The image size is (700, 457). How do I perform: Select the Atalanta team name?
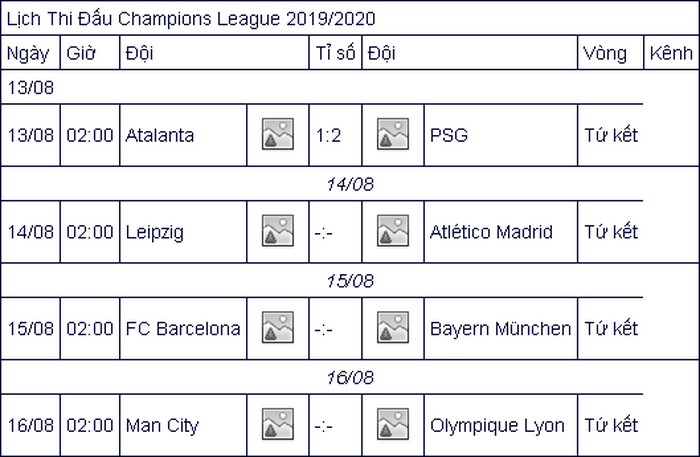[x=160, y=135]
